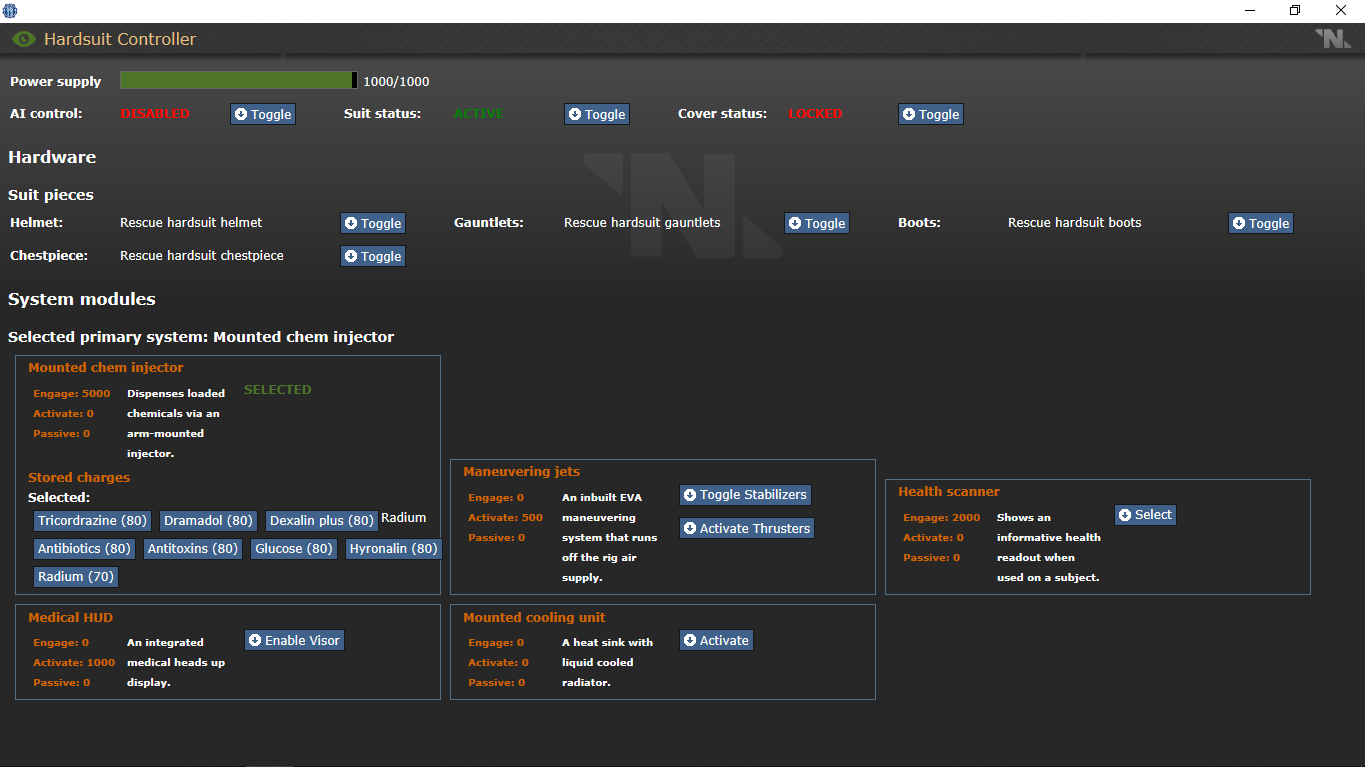This screenshot has height=767, width=1365.
Task: Click the Stored charges heading
Action: tap(79, 477)
